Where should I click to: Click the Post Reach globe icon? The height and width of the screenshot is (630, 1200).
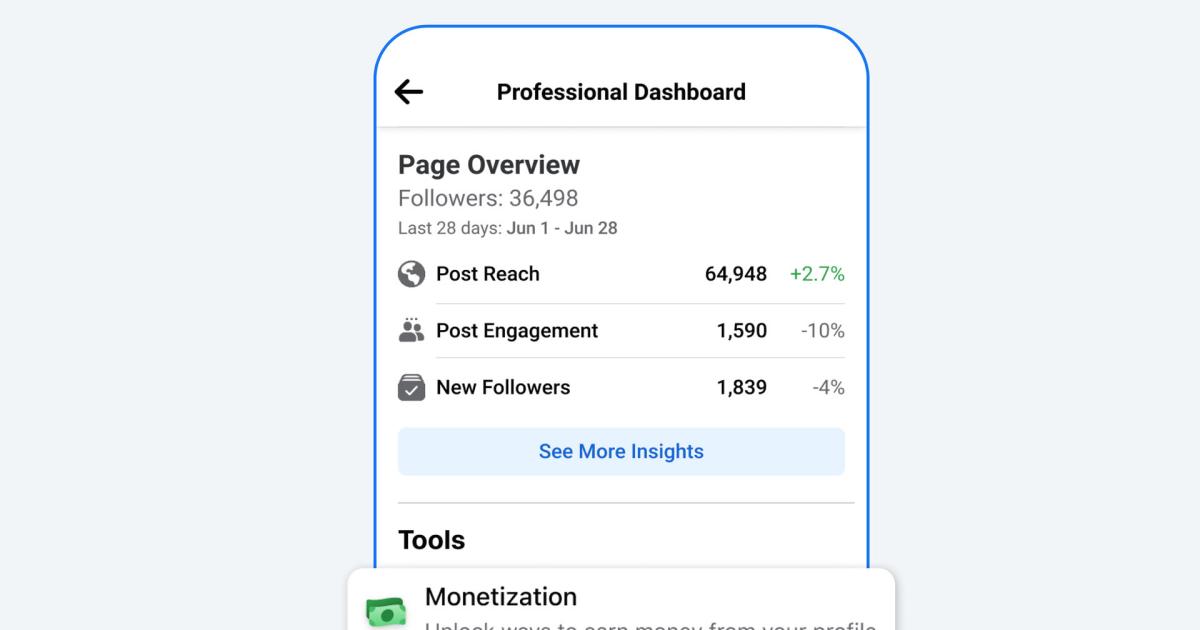pyautogui.click(x=411, y=274)
